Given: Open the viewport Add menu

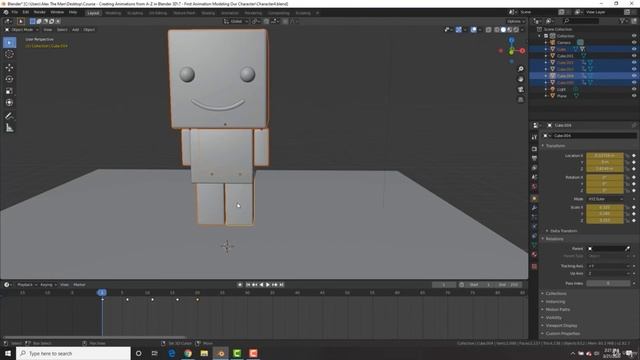Looking at the screenshot, I should [x=76, y=30].
